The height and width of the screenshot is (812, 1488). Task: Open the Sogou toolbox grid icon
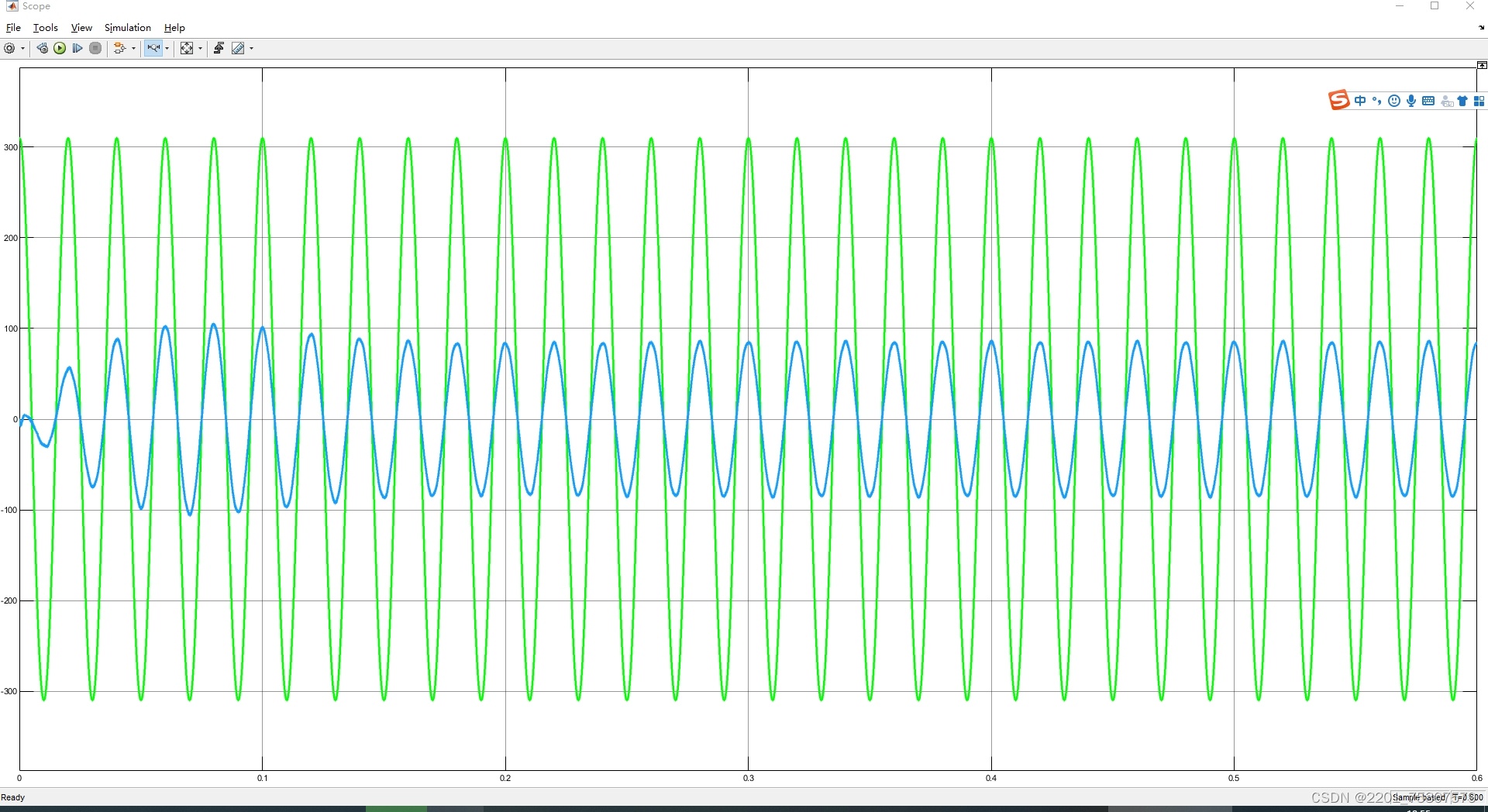point(1479,101)
